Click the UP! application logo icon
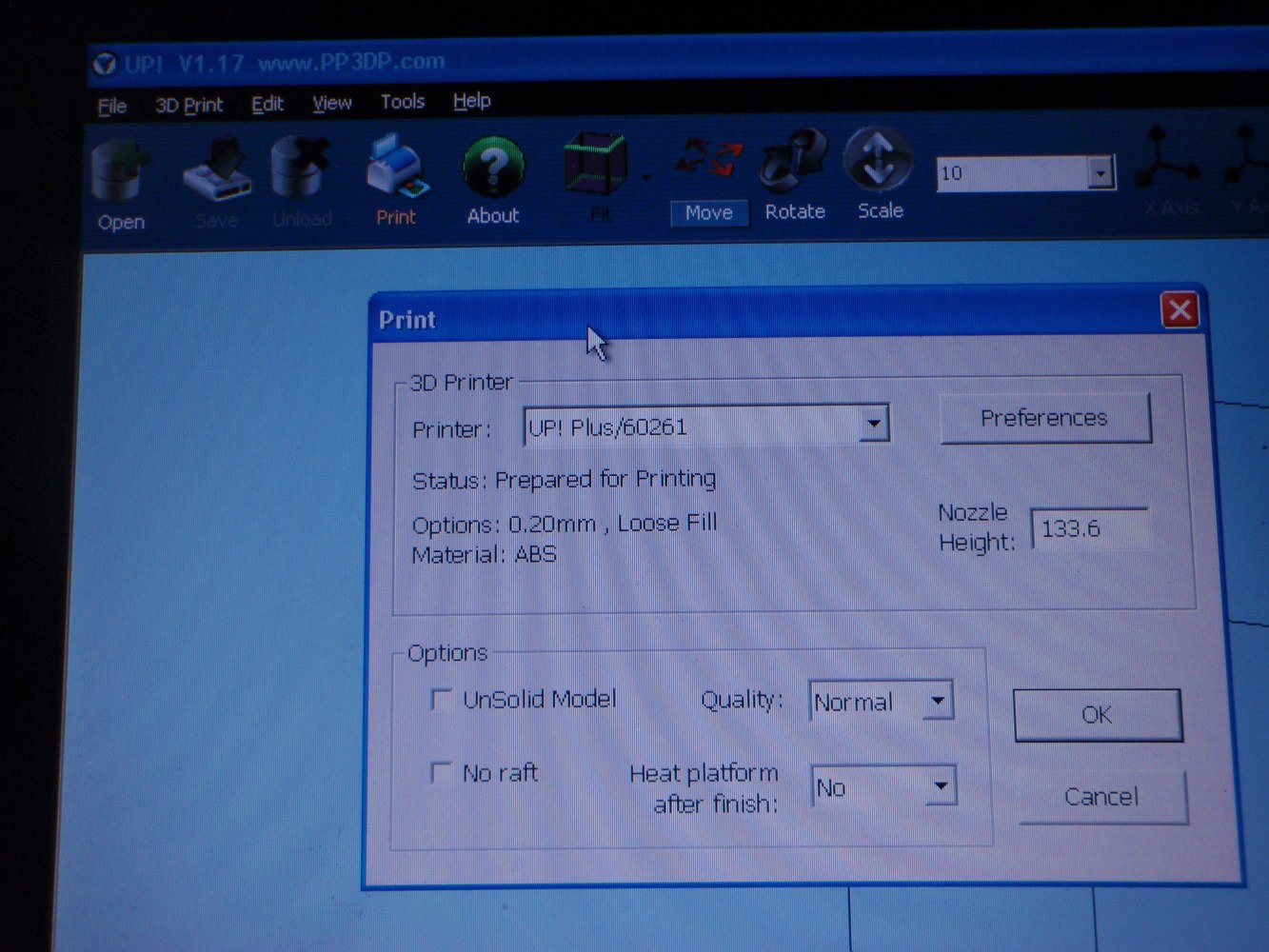This screenshot has width=1269, height=952. pyautogui.click(x=105, y=65)
